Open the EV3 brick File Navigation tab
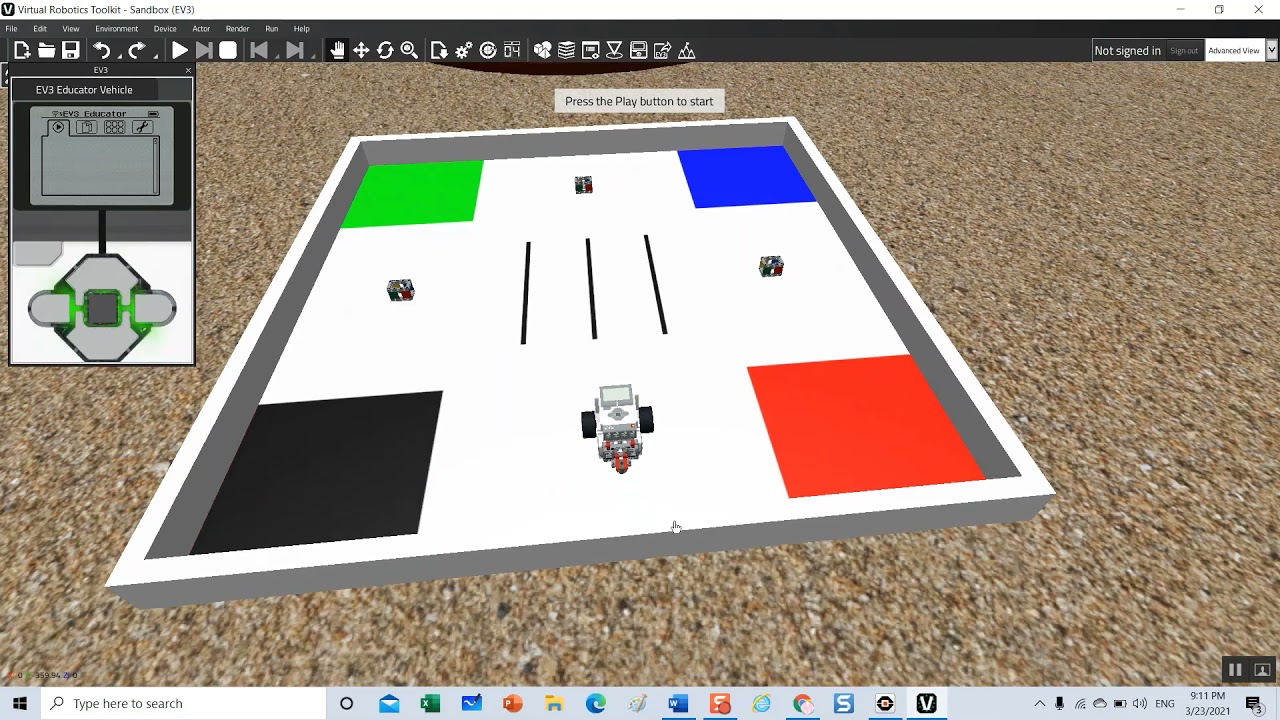The image size is (1280, 720). (x=86, y=127)
